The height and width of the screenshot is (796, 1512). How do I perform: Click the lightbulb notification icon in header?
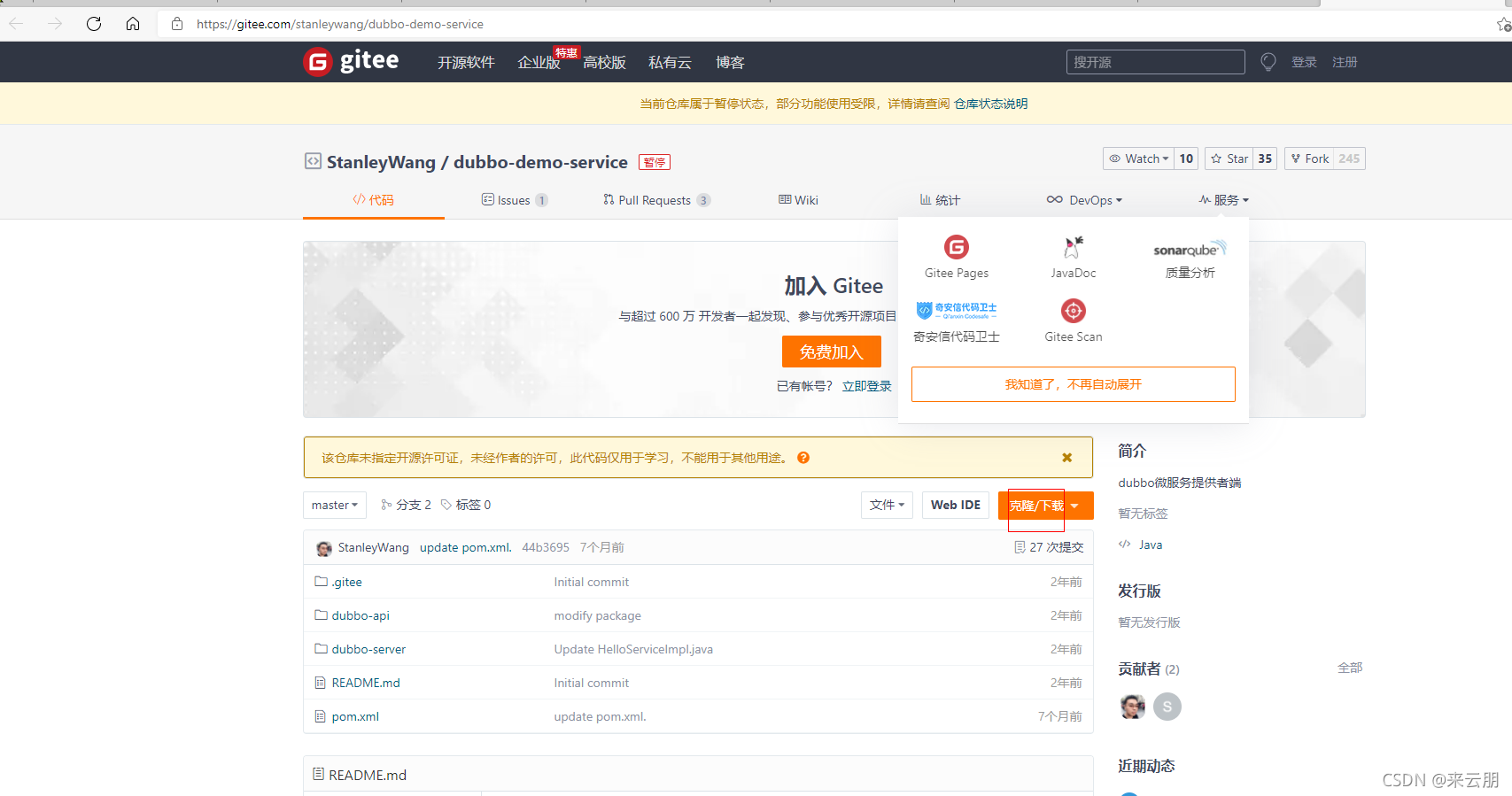pyautogui.click(x=1268, y=62)
